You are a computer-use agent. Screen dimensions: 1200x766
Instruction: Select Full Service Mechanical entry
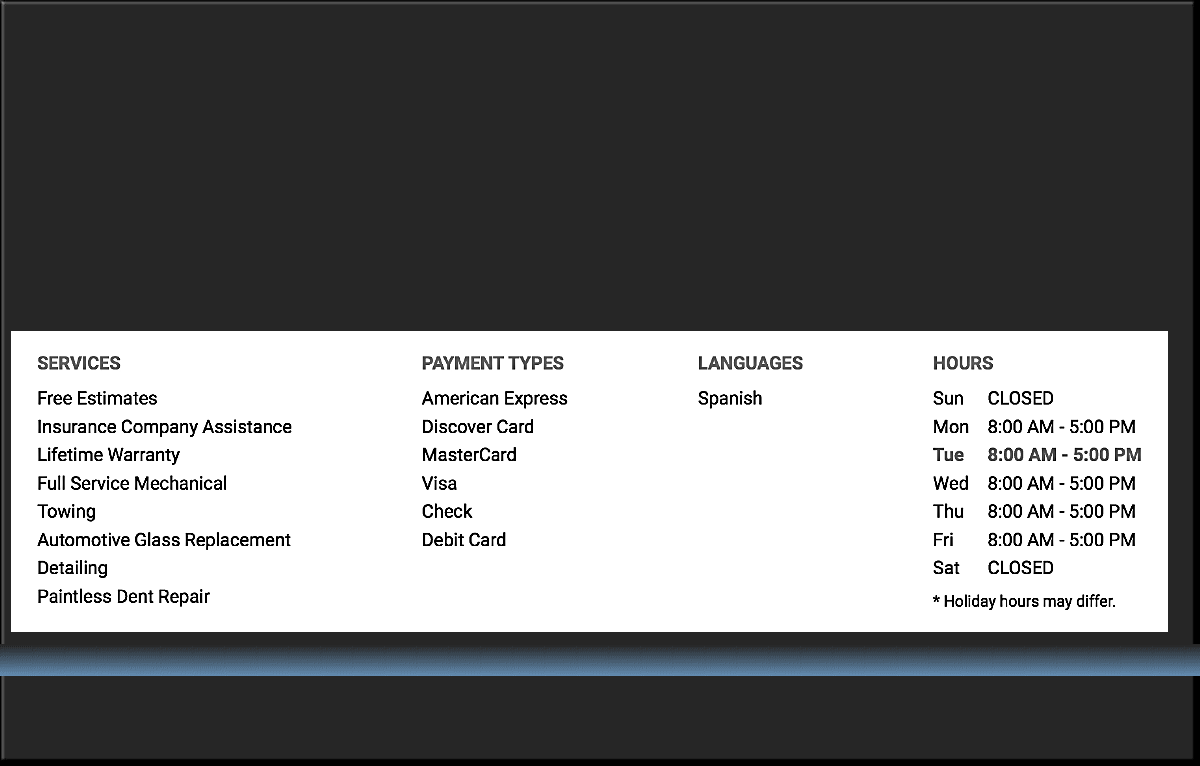pos(132,483)
